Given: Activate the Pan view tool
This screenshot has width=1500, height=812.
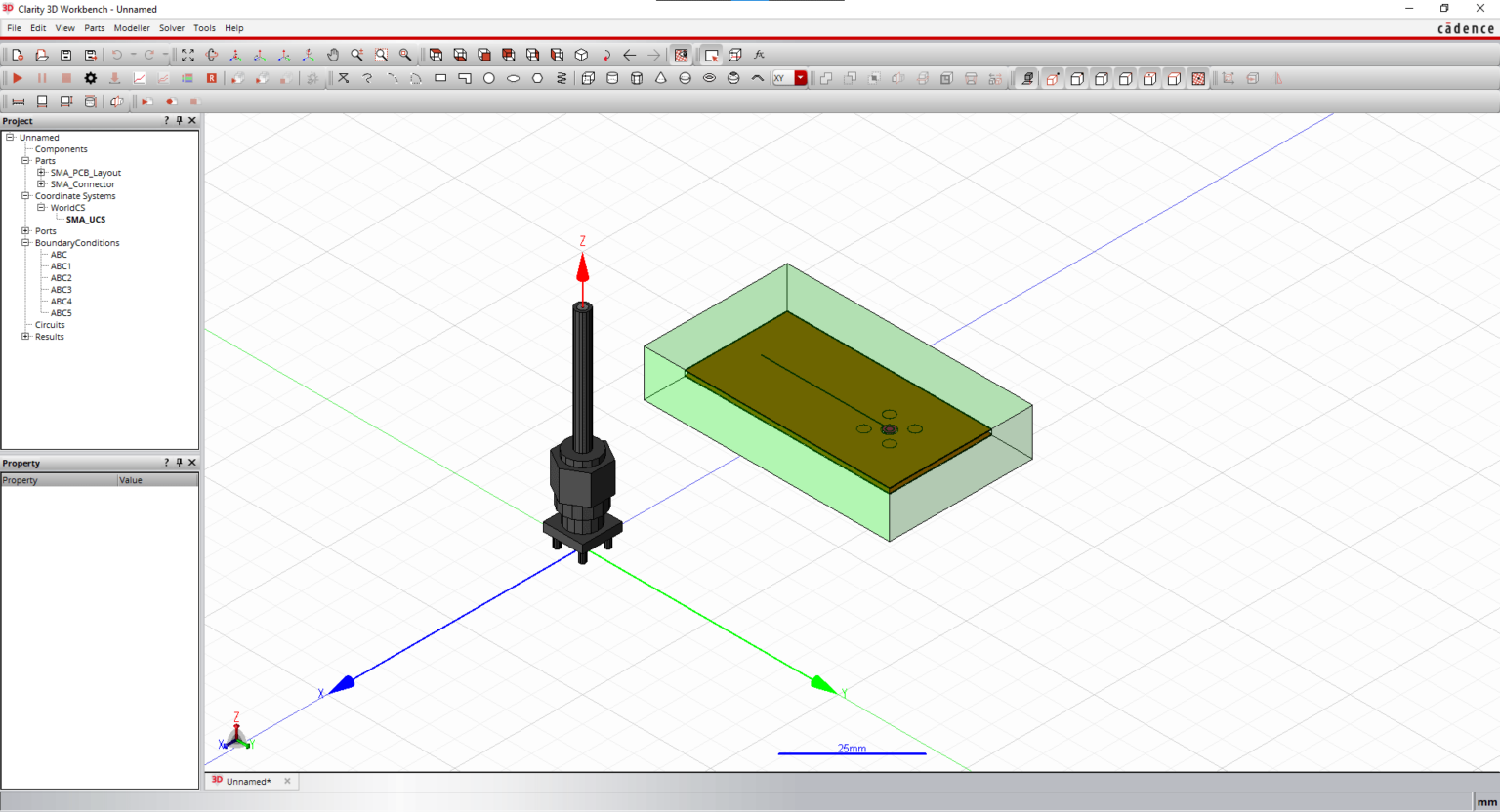Looking at the screenshot, I should point(333,55).
